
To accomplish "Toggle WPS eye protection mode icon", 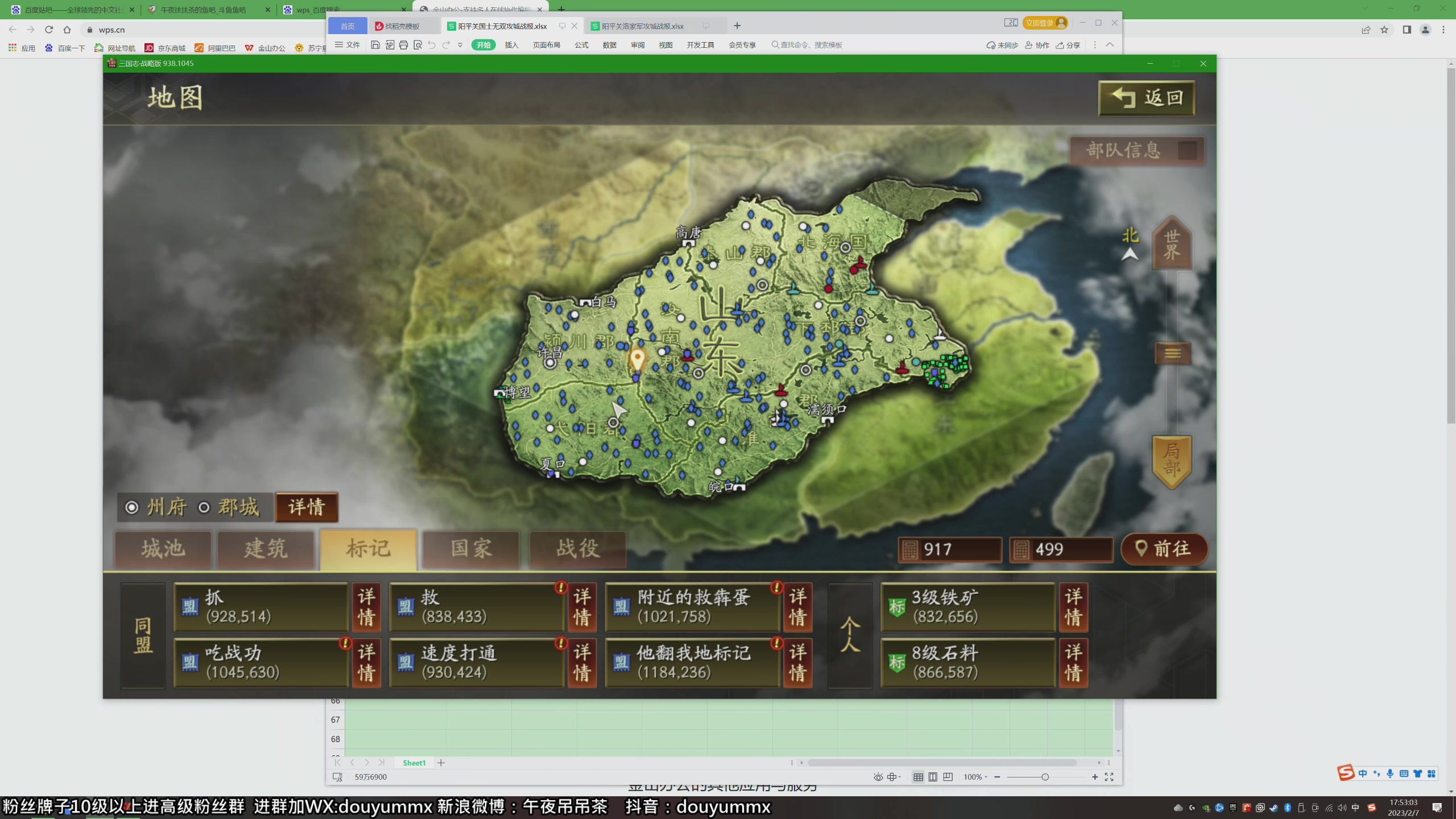I will pyautogui.click(x=878, y=777).
